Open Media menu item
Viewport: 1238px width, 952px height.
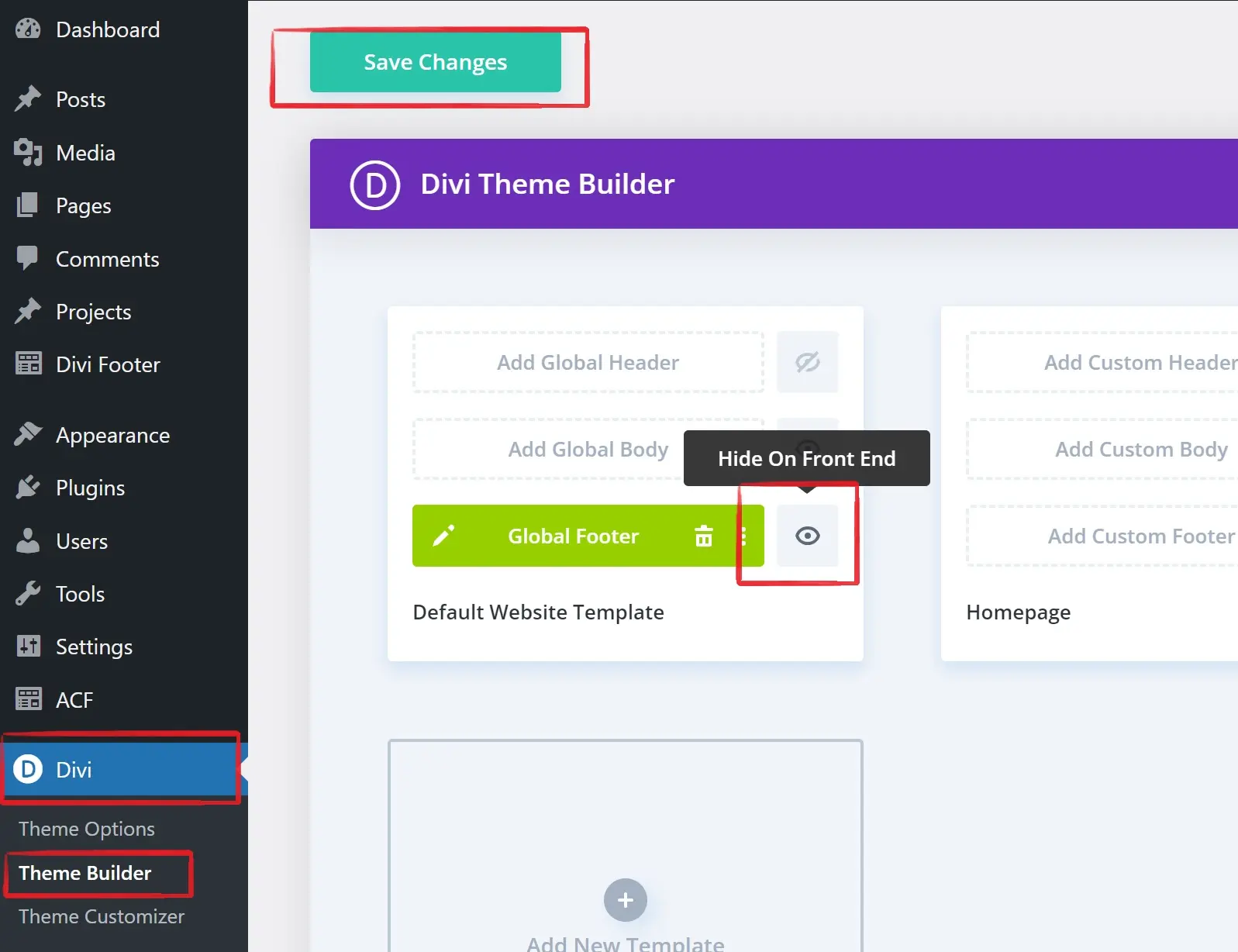tap(124, 153)
